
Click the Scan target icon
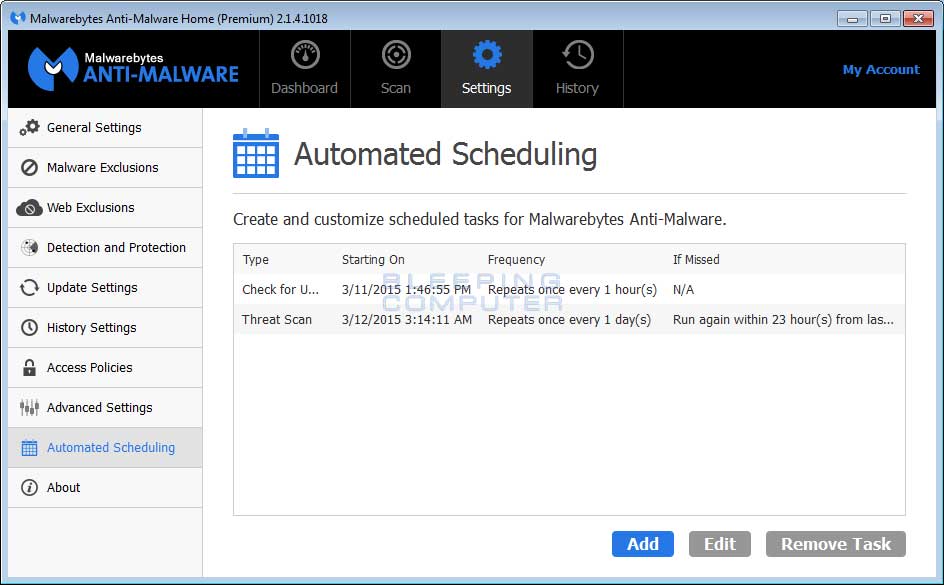[396, 55]
